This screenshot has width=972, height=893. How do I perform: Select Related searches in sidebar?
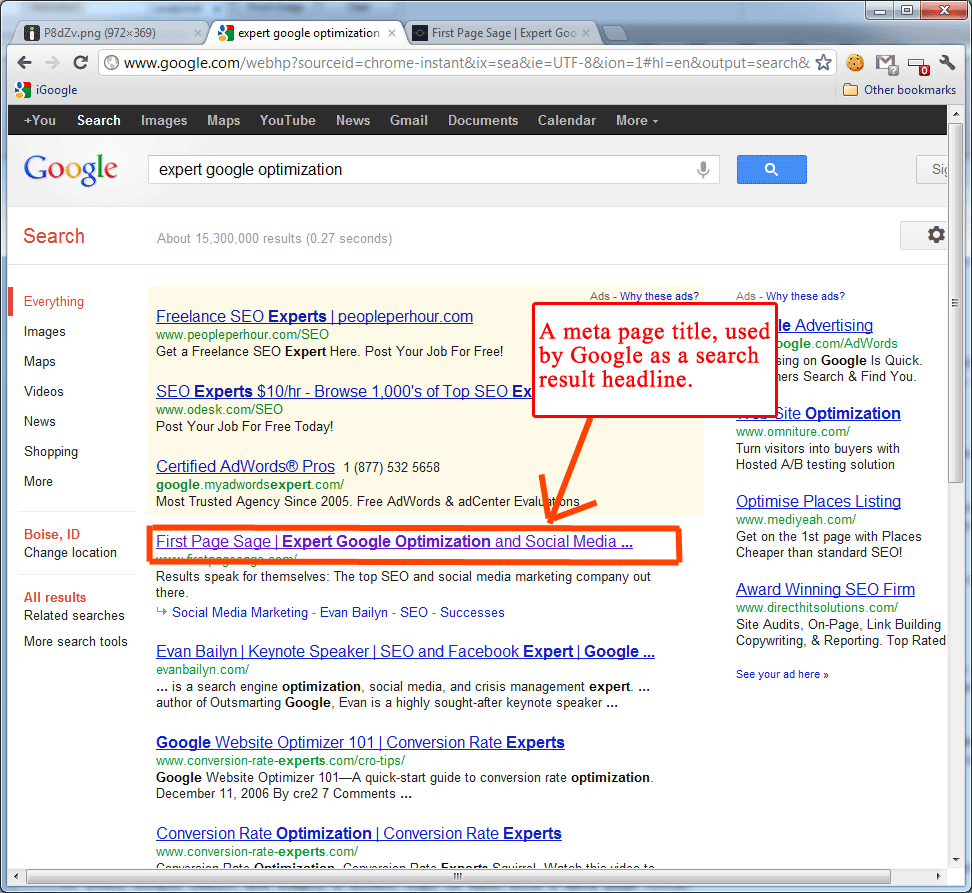pyautogui.click(x=74, y=615)
